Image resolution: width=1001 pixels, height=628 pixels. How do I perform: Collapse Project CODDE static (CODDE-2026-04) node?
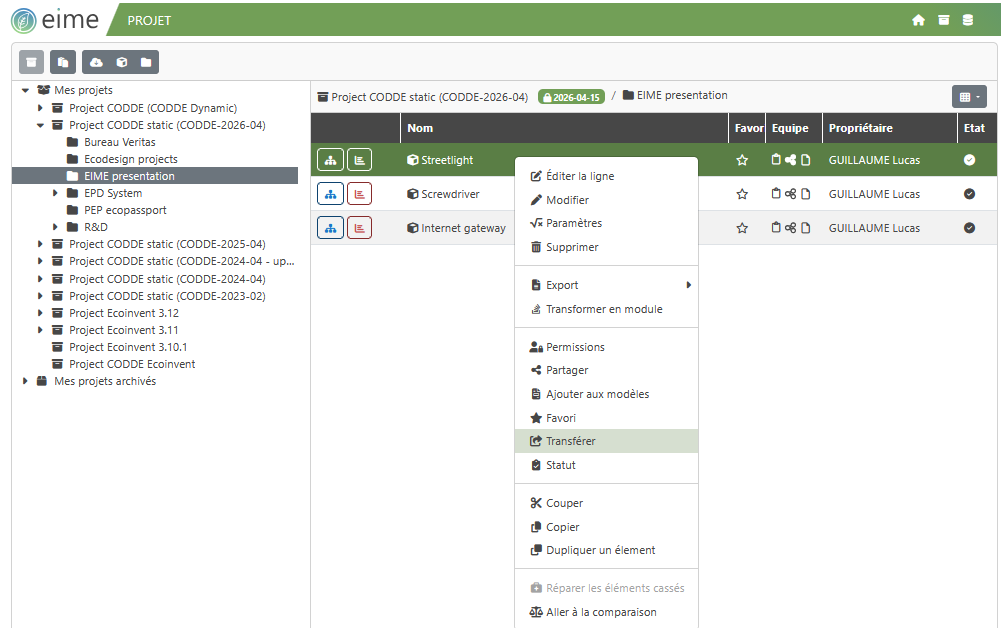[x=40, y=125]
